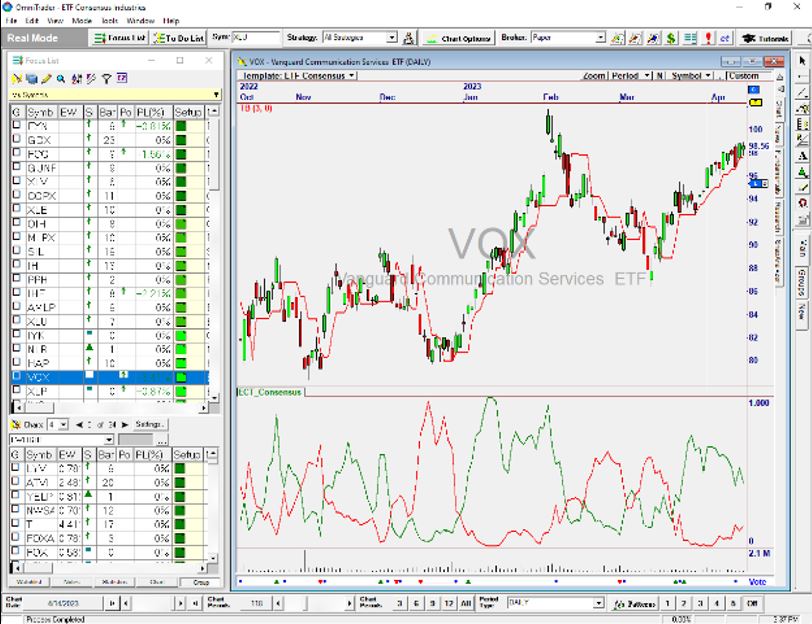Tick the checkbox for XLE row

[x=17, y=209]
